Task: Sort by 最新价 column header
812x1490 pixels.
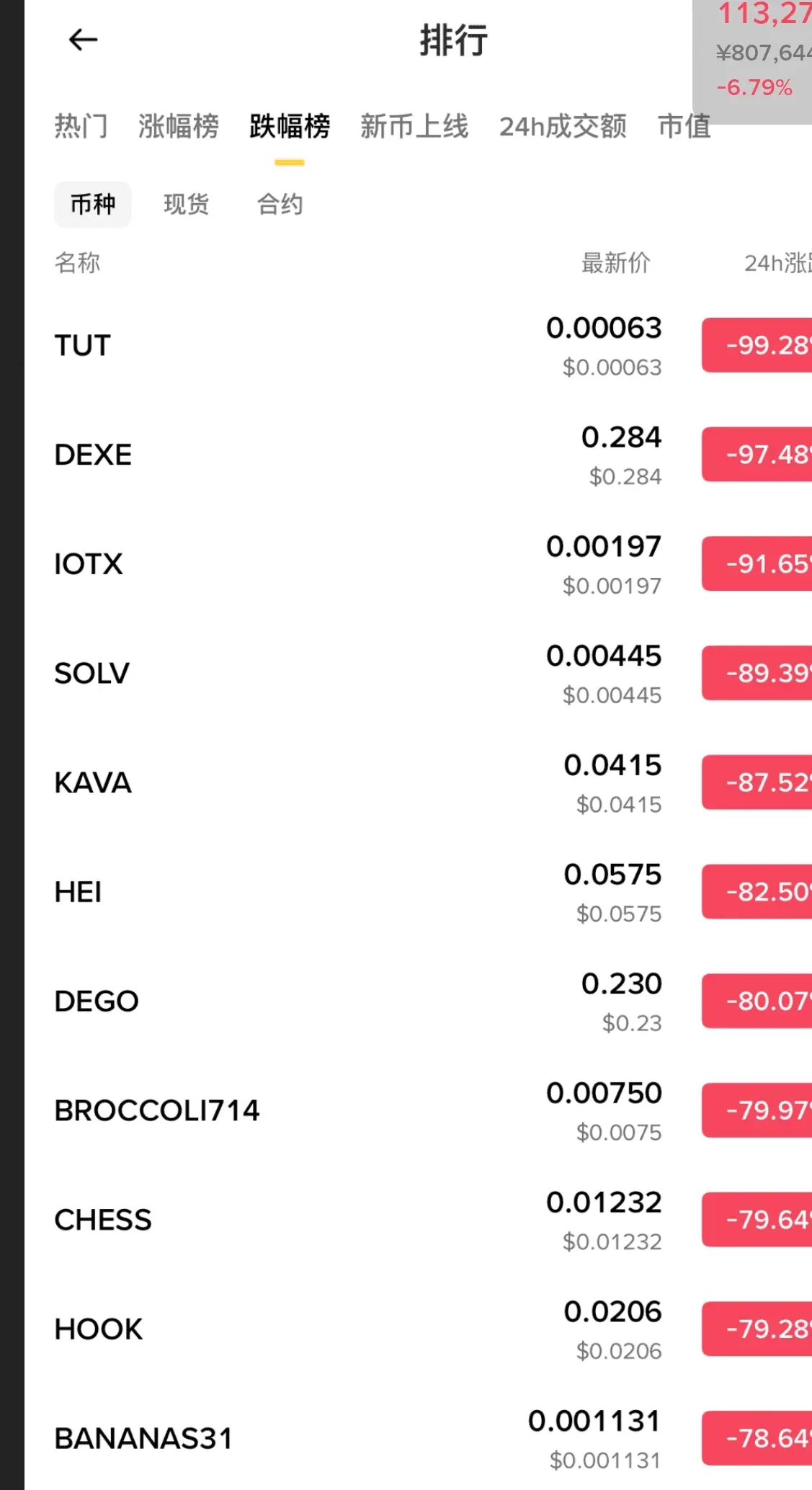Action: click(615, 263)
